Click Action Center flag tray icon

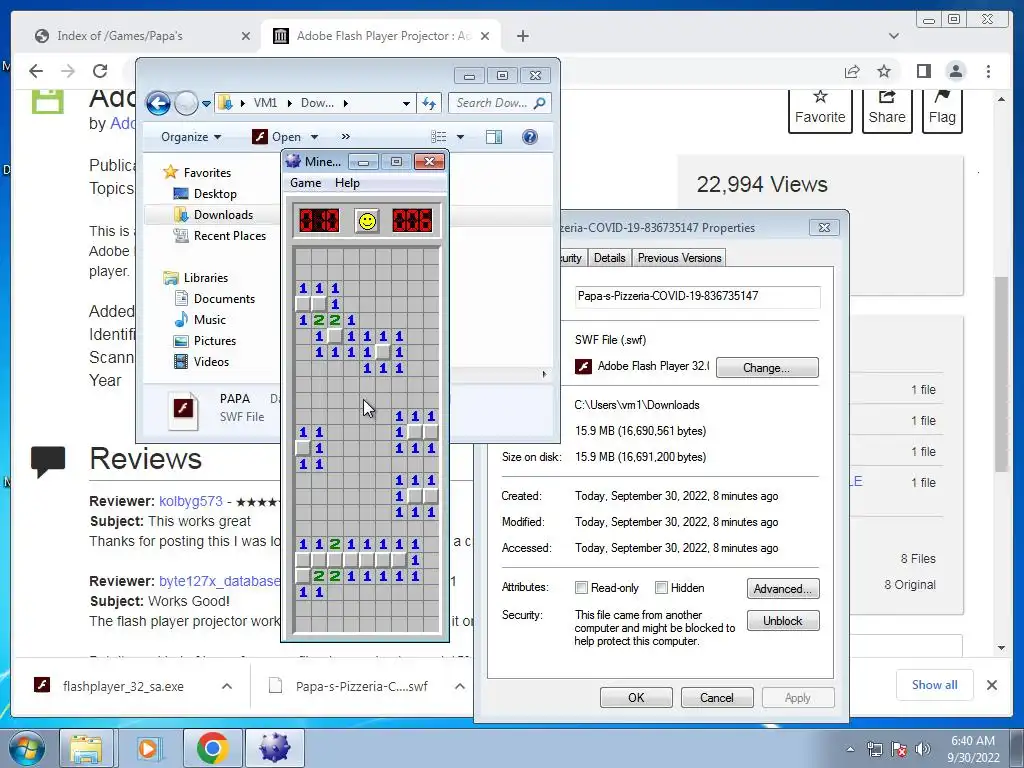pyautogui.click(x=899, y=749)
